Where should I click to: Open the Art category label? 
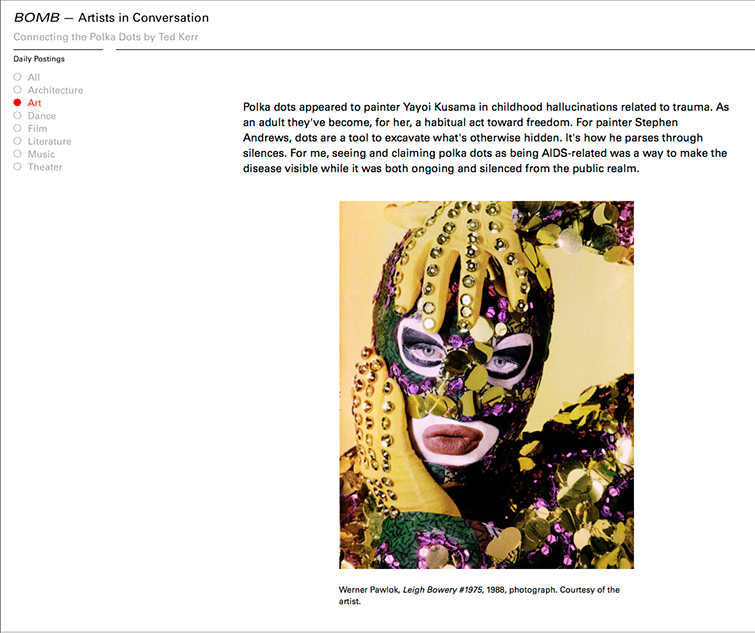pyautogui.click(x=34, y=103)
